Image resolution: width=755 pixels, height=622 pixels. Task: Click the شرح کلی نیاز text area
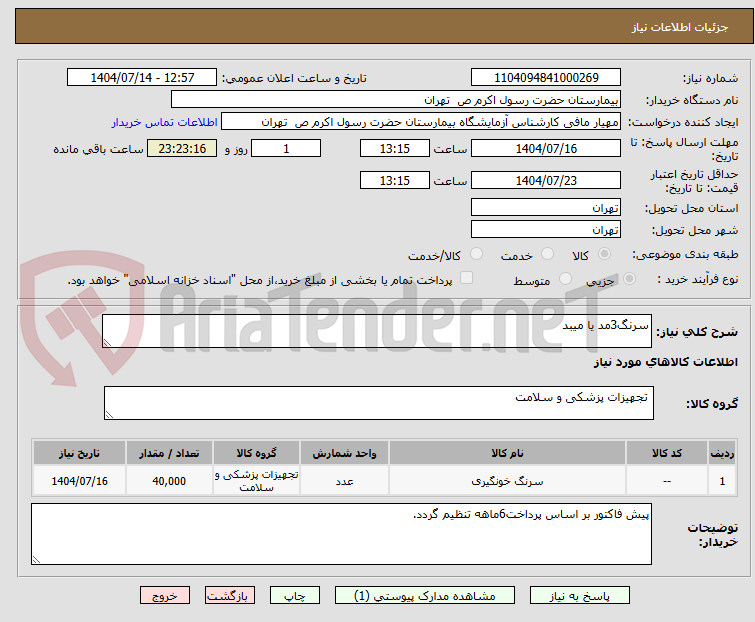(377, 331)
